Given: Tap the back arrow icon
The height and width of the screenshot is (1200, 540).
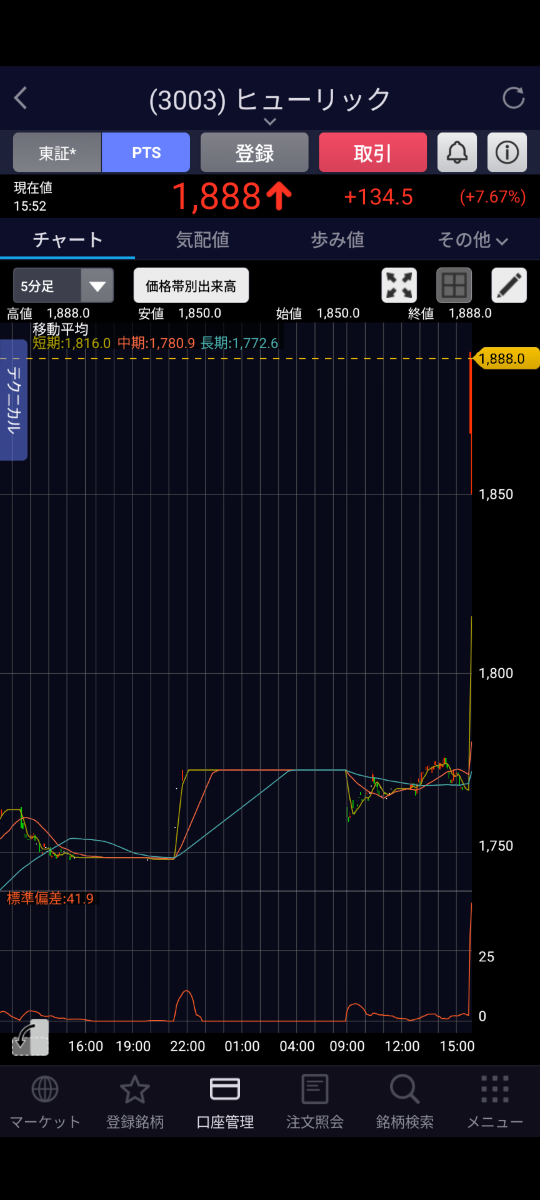Looking at the screenshot, I should [x=21, y=98].
